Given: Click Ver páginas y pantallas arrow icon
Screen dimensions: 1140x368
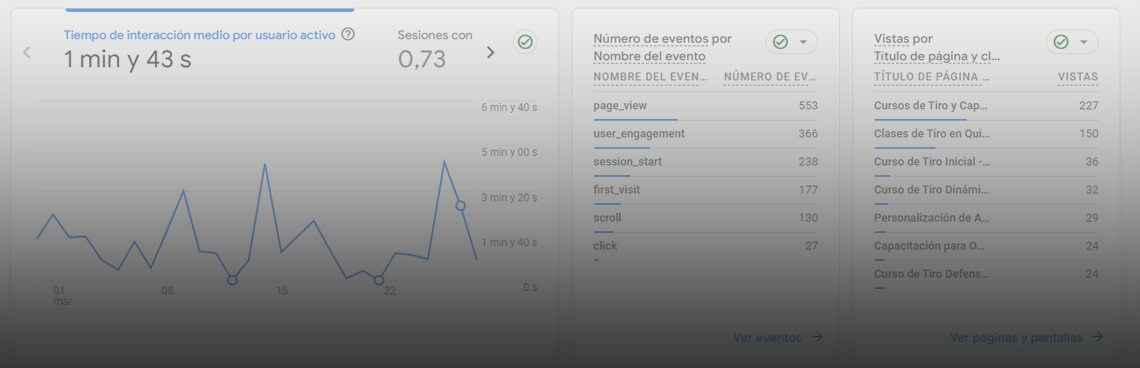Looking at the screenshot, I should 1098,337.
